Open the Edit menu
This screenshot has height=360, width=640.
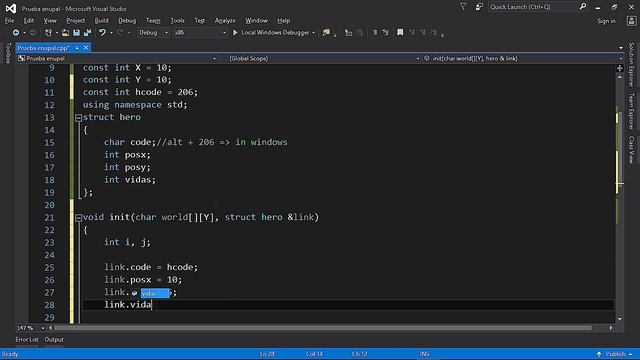point(29,20)
